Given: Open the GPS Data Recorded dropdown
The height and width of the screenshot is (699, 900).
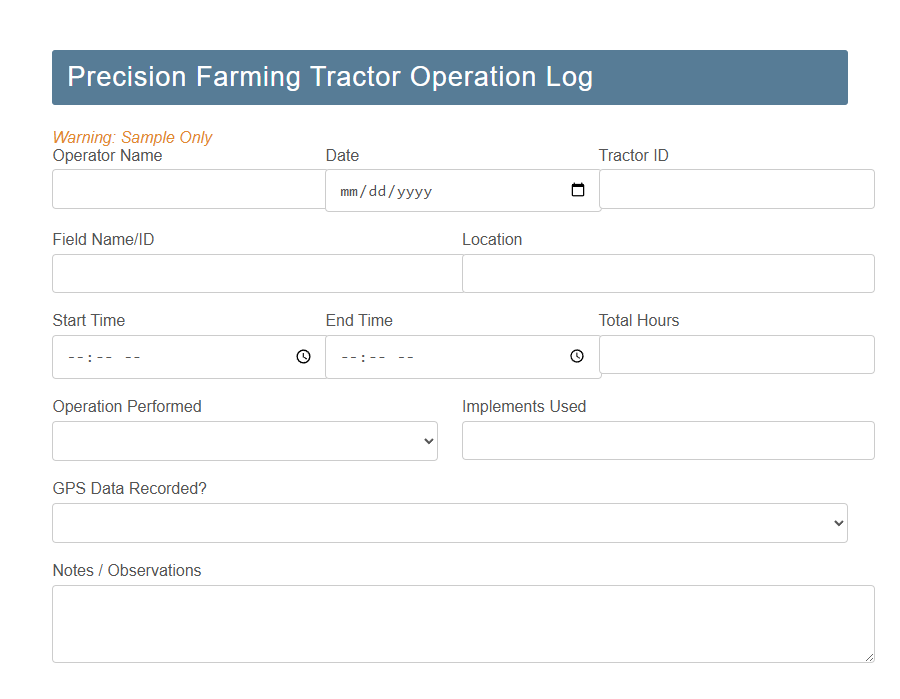Looking at the screenshot, I should [449, 522].
